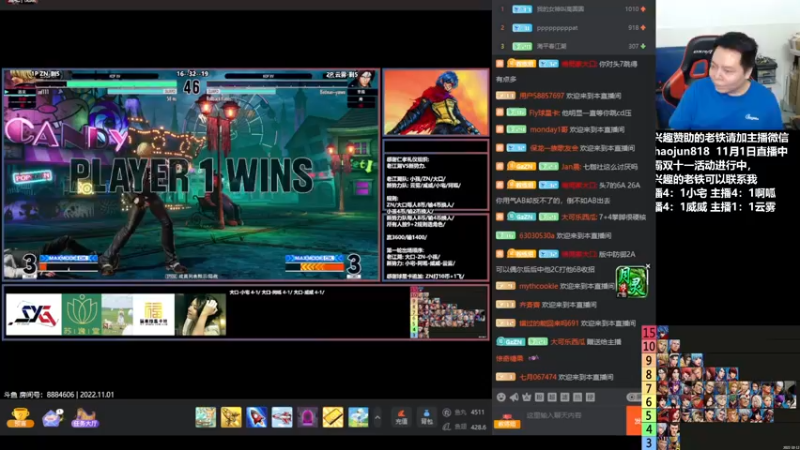Click the third square icon after the crown
The height and width of the screenshot is (450, 800).
pos(565,397)
